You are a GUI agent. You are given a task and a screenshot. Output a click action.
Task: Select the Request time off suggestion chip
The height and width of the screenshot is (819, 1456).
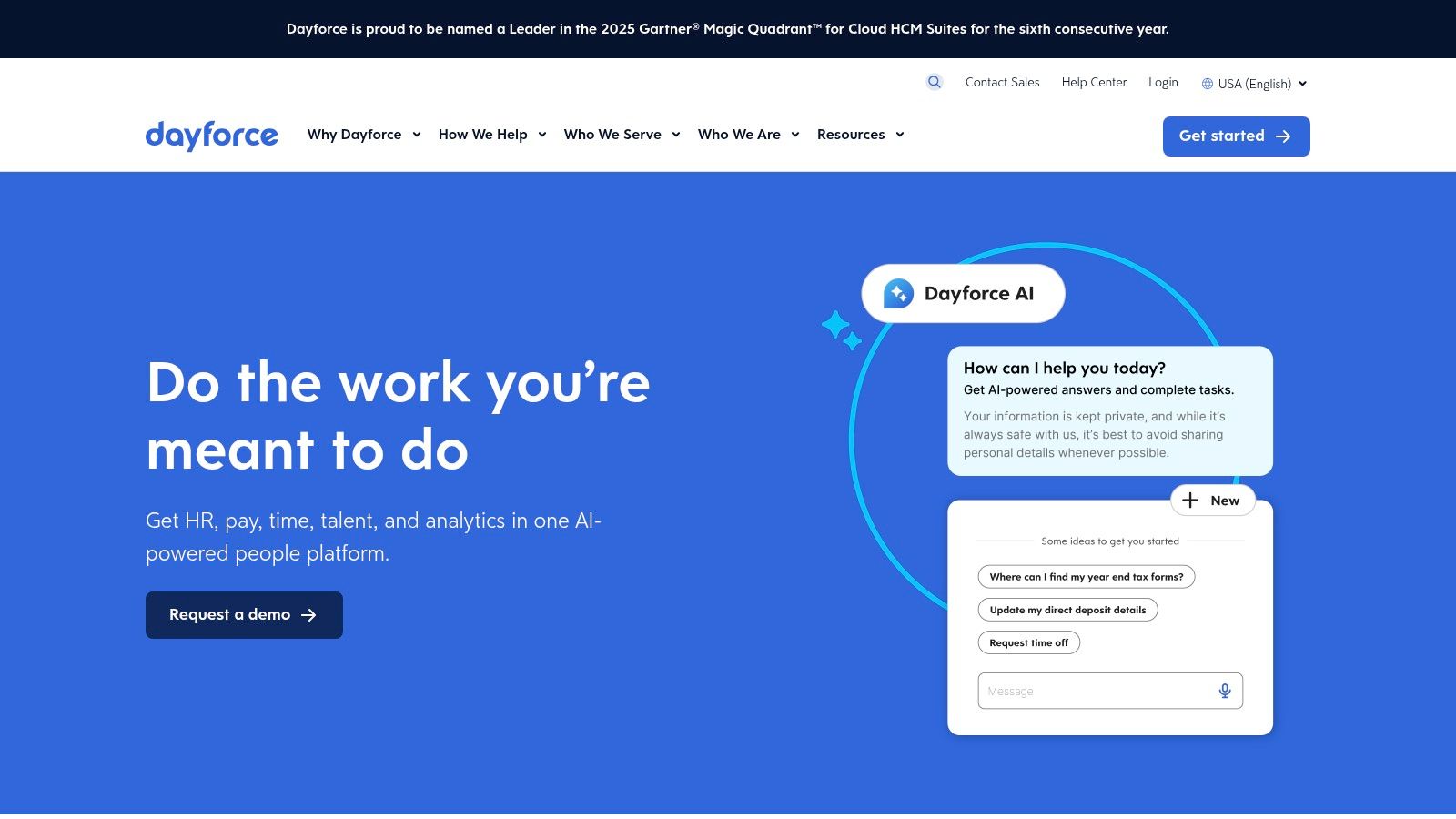click(1028, 642)
